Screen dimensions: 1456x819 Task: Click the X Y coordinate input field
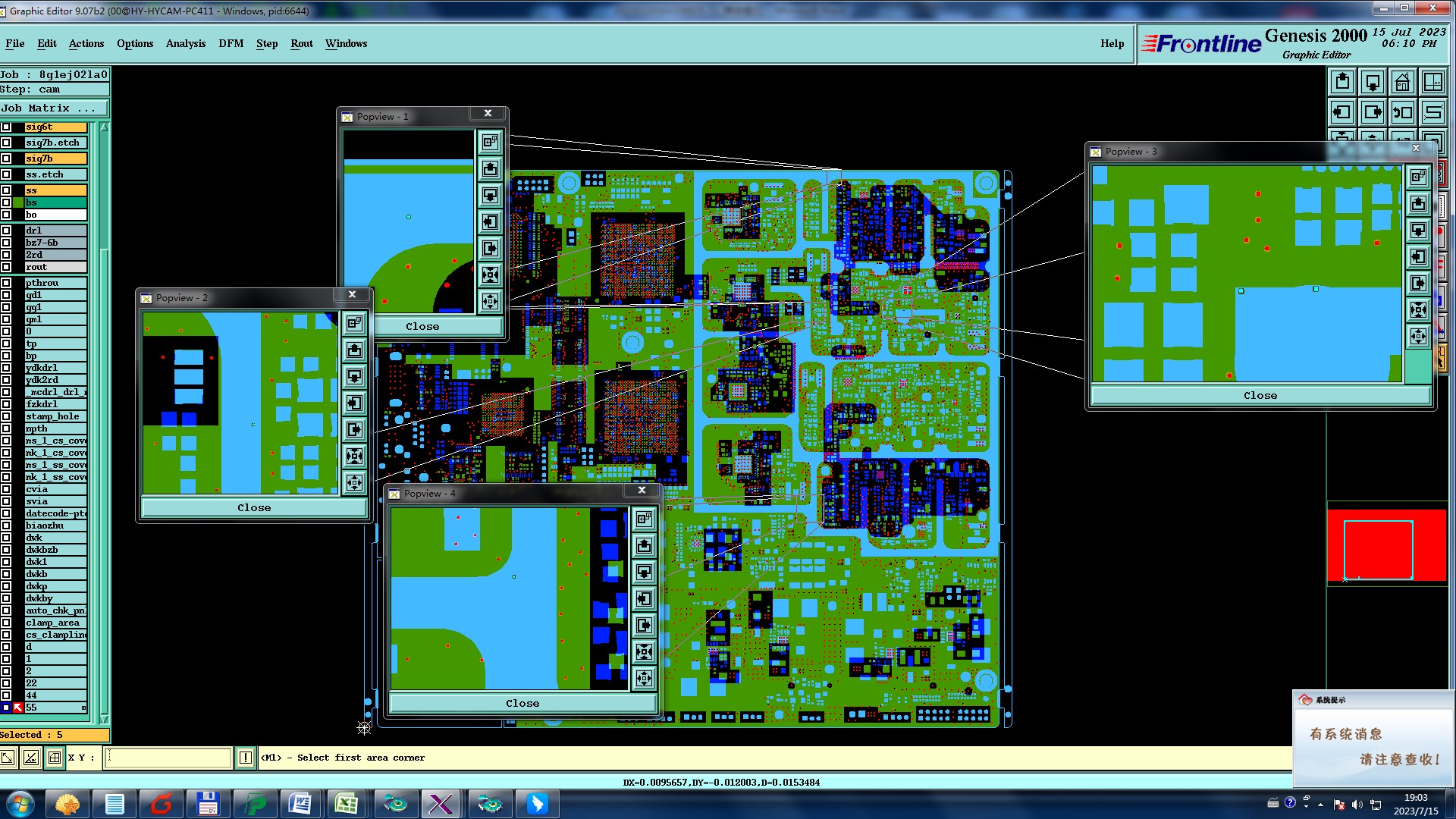point(168,757)
